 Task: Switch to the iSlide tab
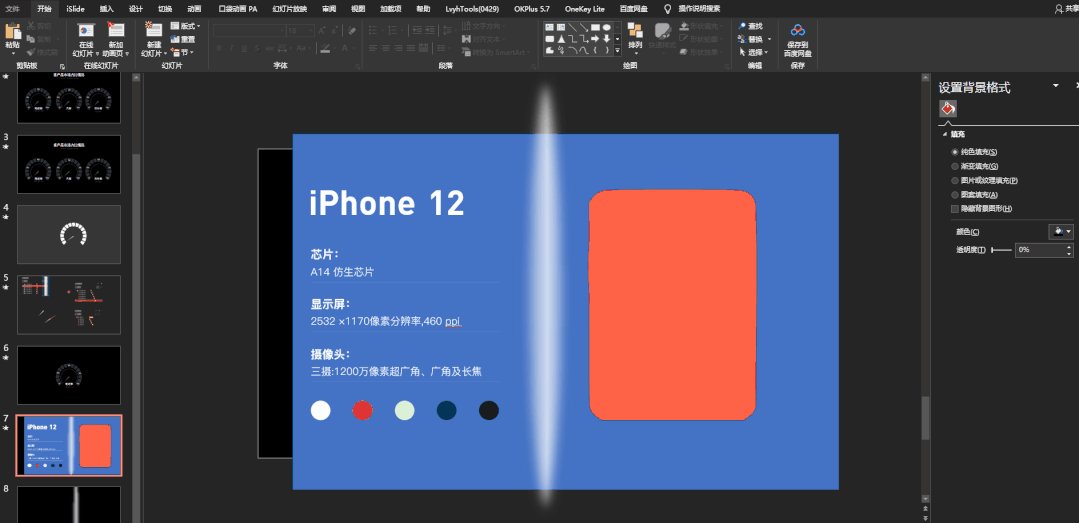(76, 9)
